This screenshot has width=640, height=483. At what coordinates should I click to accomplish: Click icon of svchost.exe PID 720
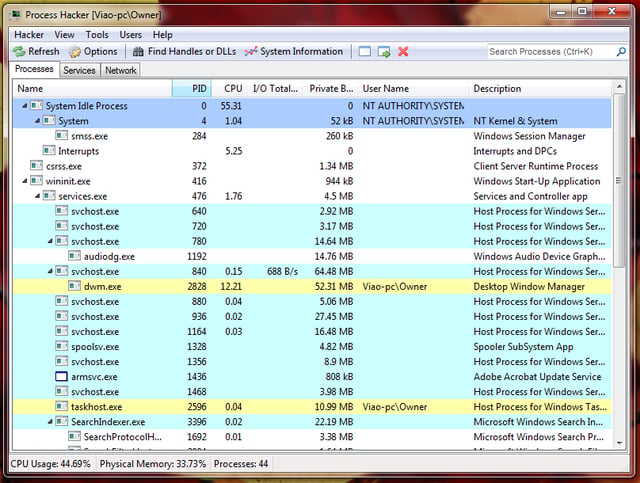point(62,226)
